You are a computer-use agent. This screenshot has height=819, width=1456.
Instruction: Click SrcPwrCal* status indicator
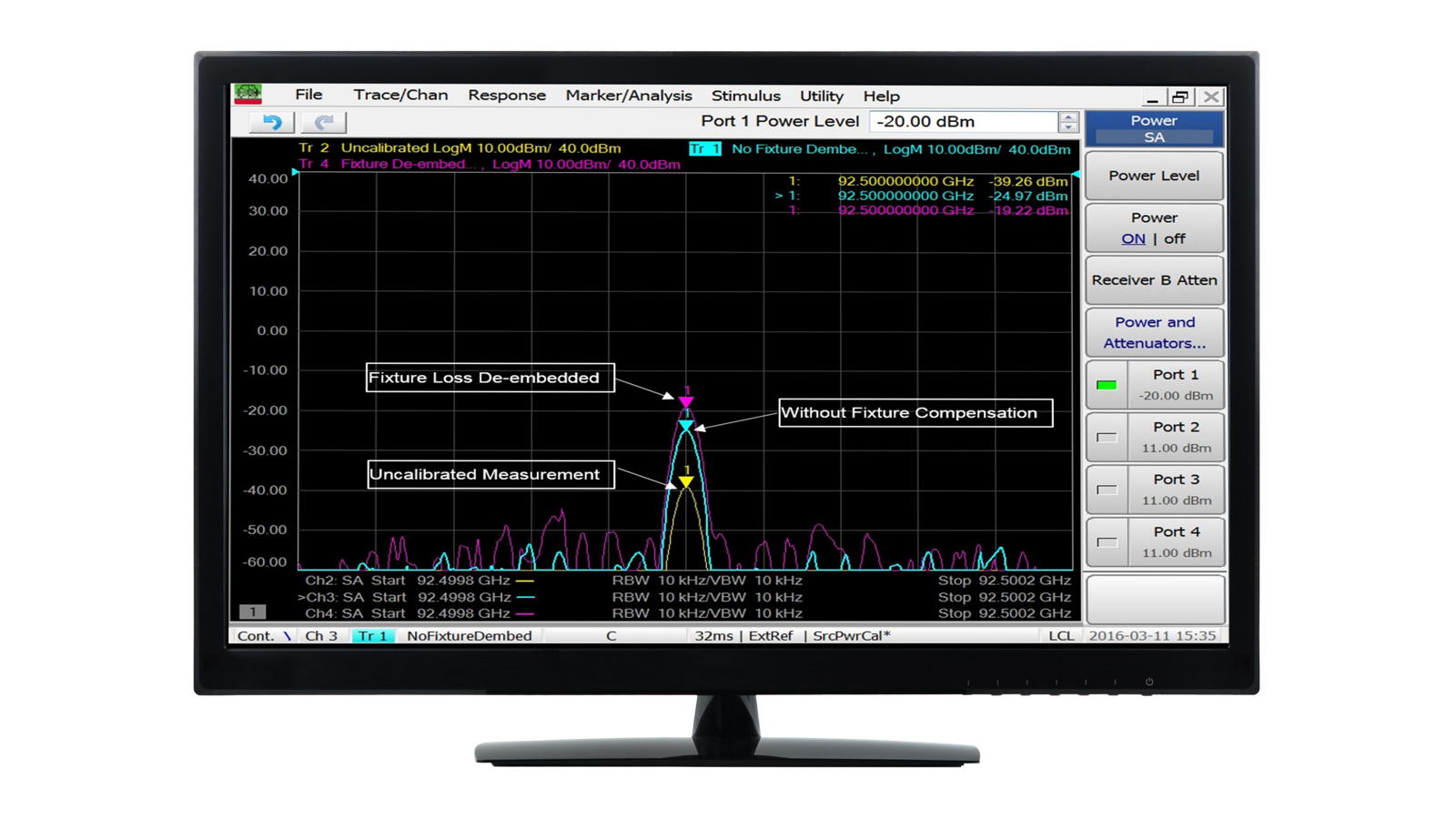click(852, 636)
